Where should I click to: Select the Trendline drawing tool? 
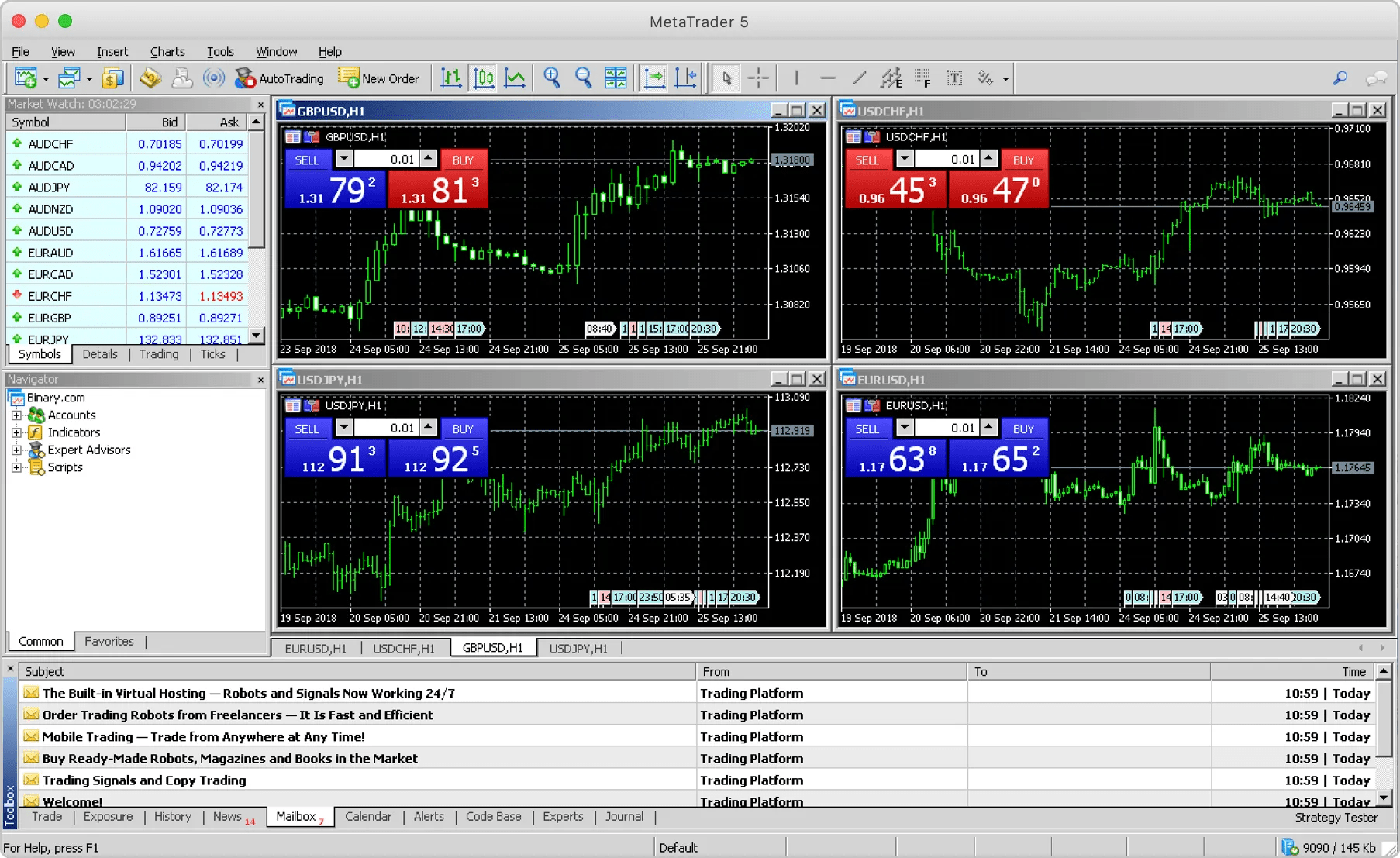859,78
